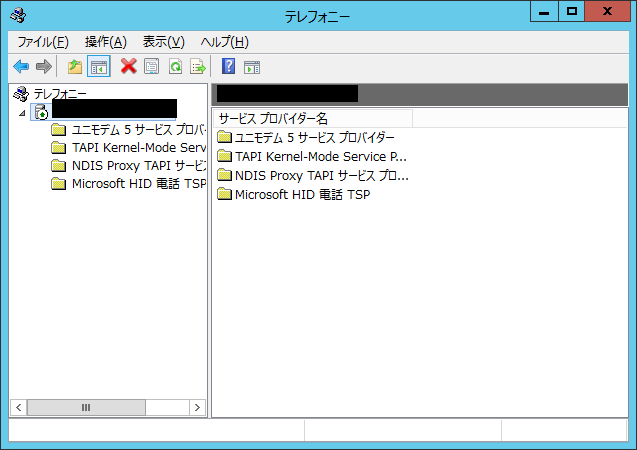This screenshot has height=450, width=637.
Task: Open the 操作(A) menu
Action: point(106,42)
